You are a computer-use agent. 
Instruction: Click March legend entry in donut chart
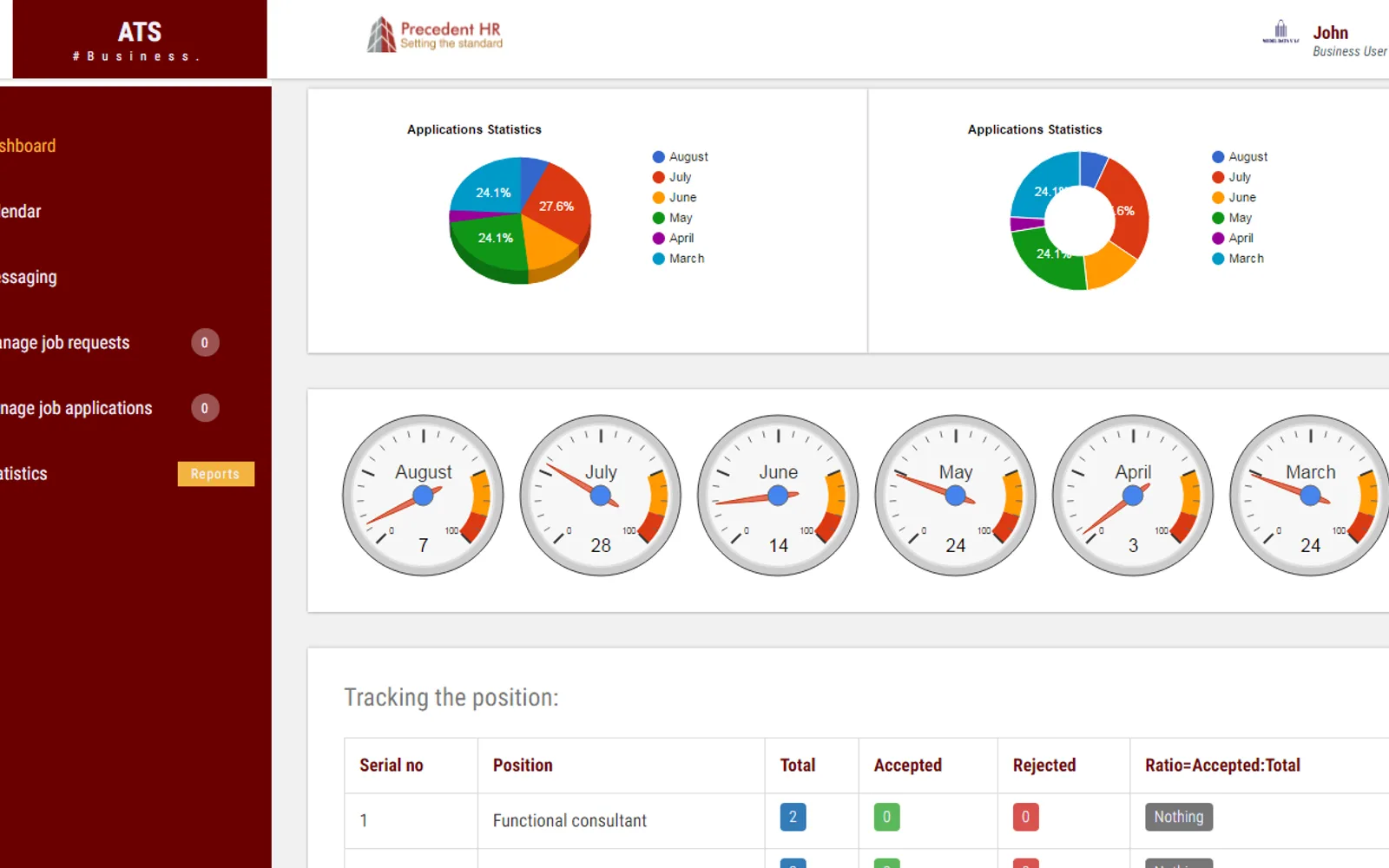[x=1239, y=259]
